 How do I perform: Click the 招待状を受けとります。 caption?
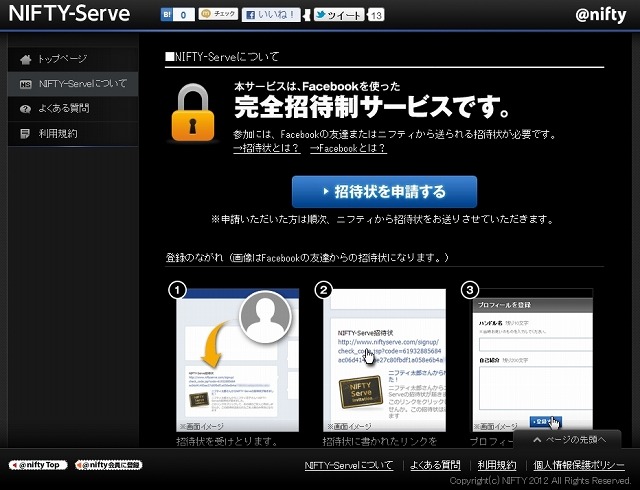(x=227, y=441)
